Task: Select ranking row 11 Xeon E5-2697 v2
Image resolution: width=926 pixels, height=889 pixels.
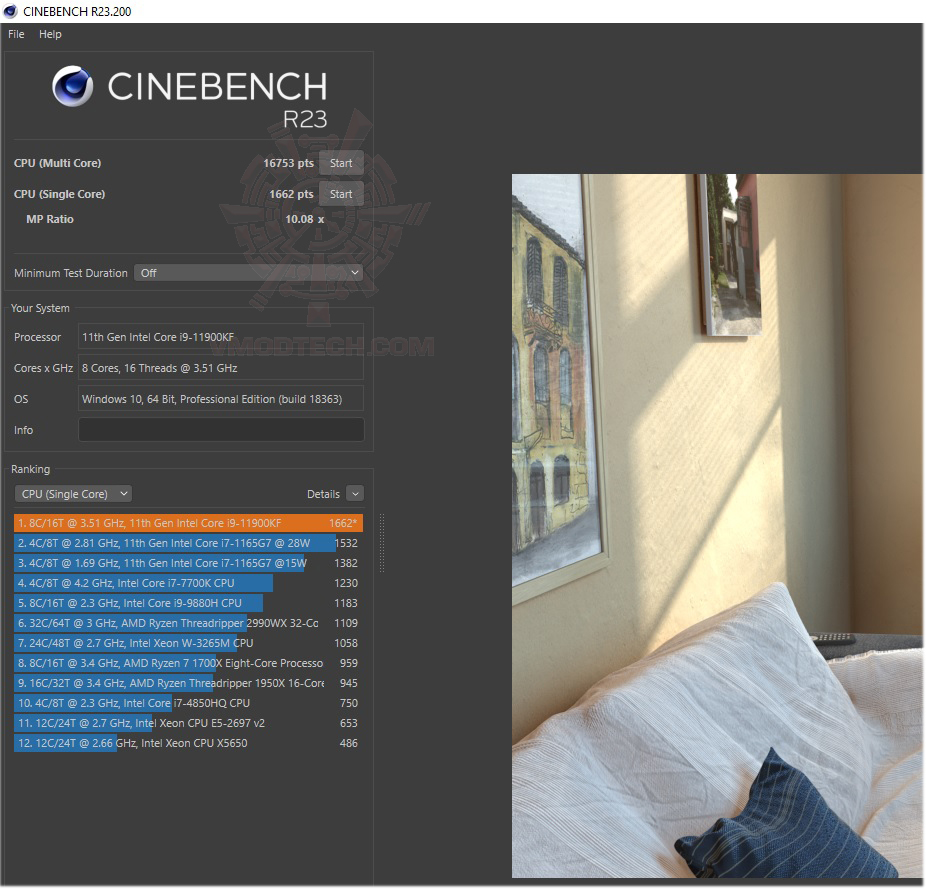Action: pos(188,724)
